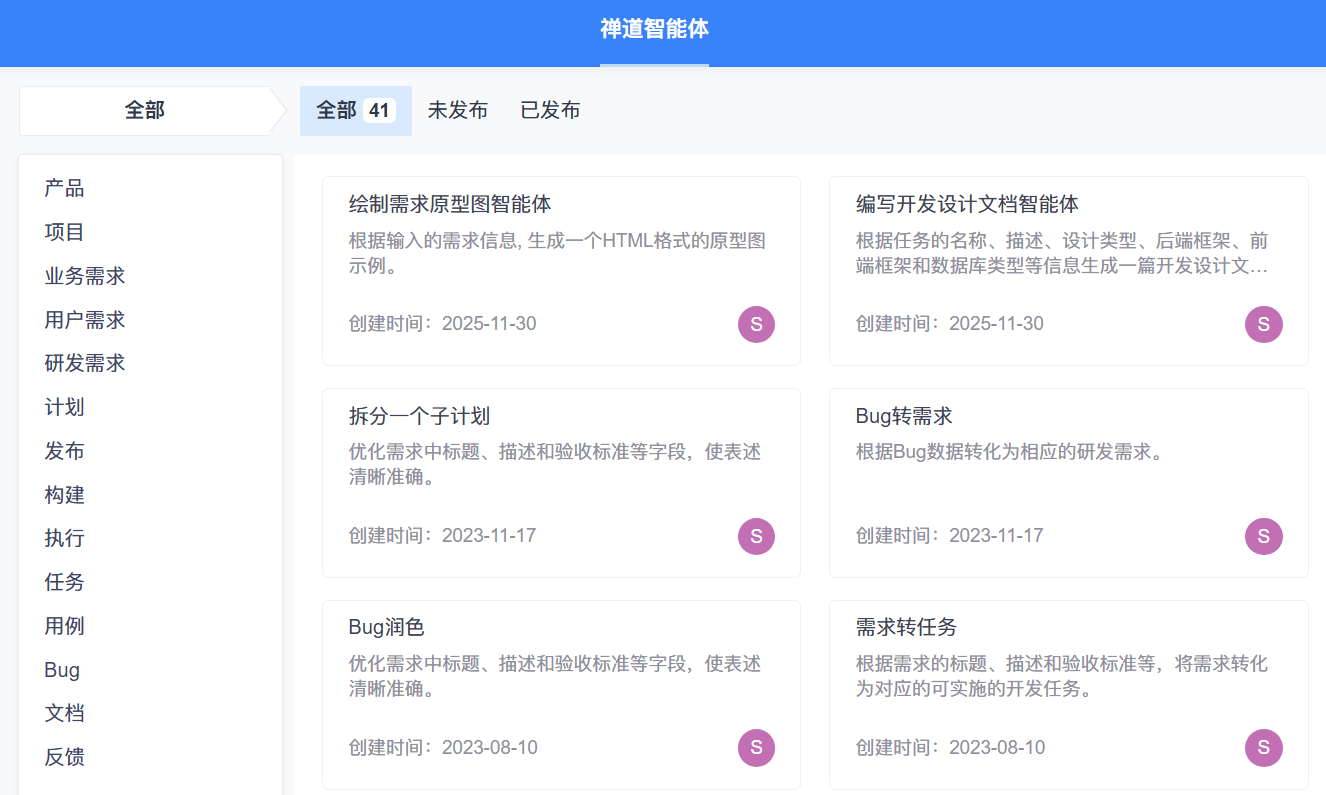
Task: Click the S avatar on 需求转任务 card
Action: tap(1263, 748)
